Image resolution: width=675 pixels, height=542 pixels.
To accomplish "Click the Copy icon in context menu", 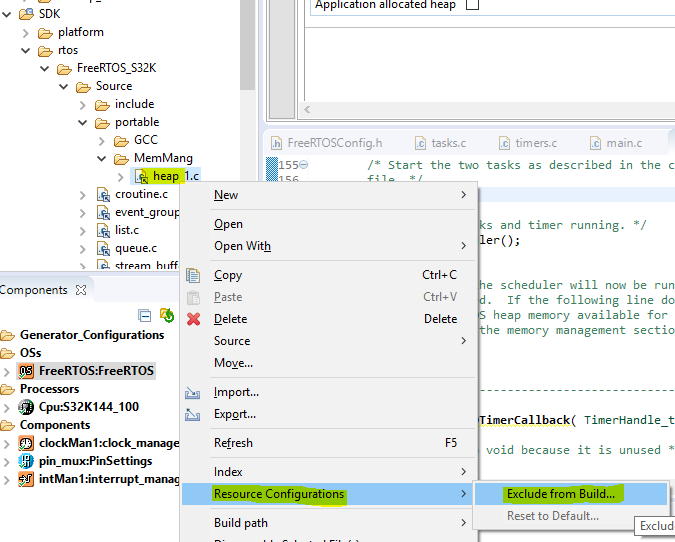I will tap(193, 275).
